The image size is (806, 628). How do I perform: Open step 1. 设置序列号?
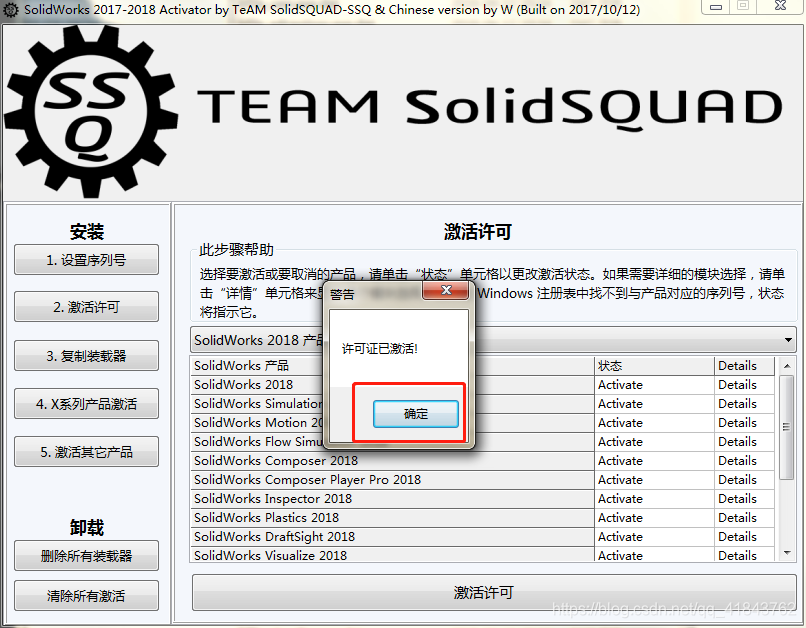[x=86, y=260]
